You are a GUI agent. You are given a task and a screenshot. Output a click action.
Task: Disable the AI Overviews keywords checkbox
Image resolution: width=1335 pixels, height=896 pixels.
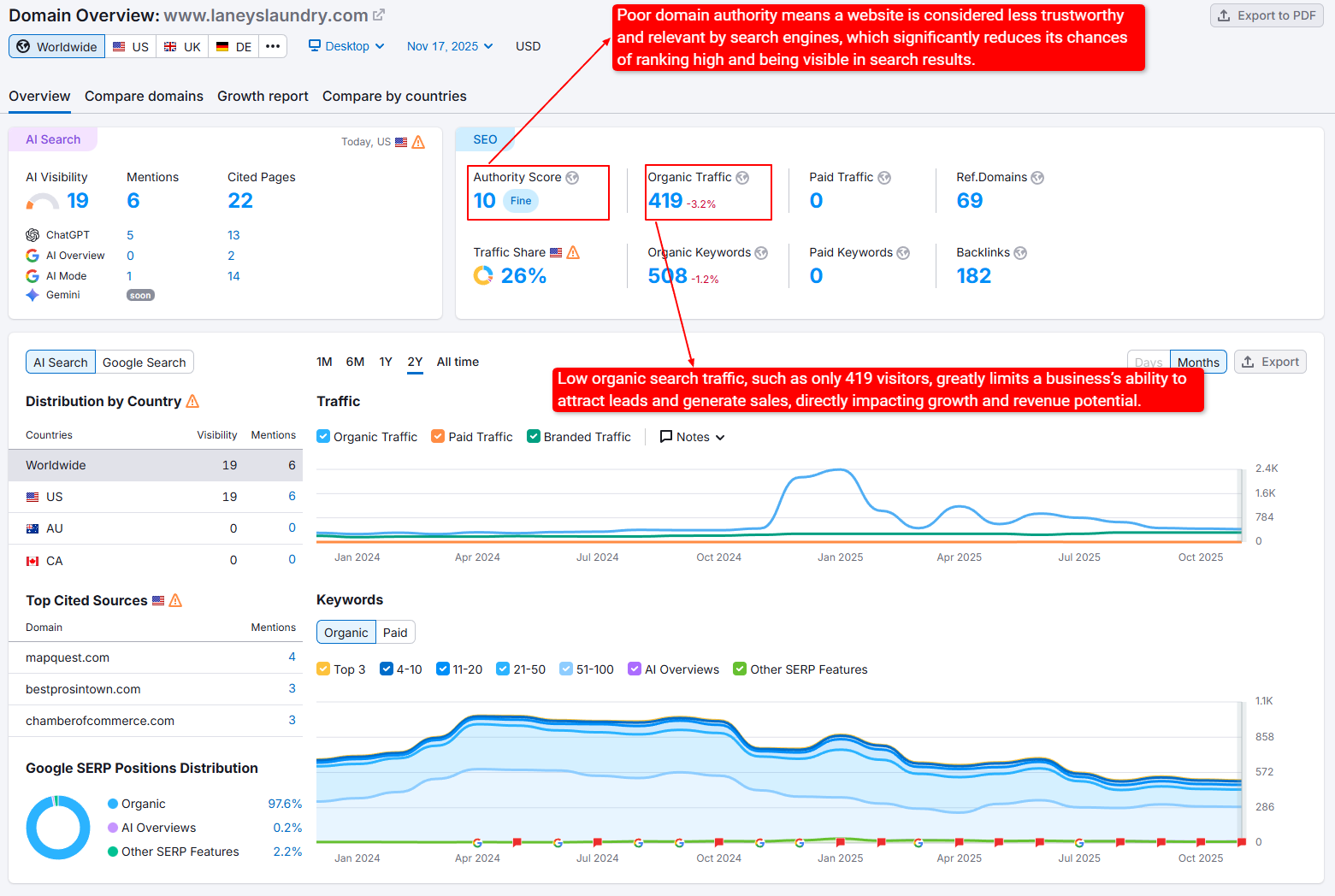(x=635, y=669)
